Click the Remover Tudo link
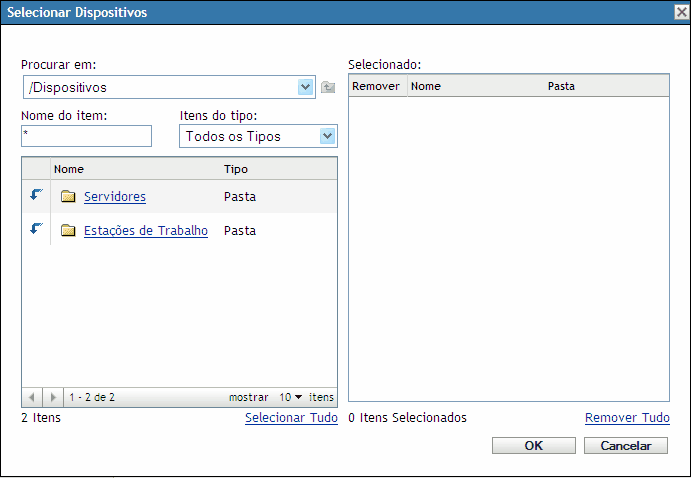691x478 pixels. (x=627, y=418)
